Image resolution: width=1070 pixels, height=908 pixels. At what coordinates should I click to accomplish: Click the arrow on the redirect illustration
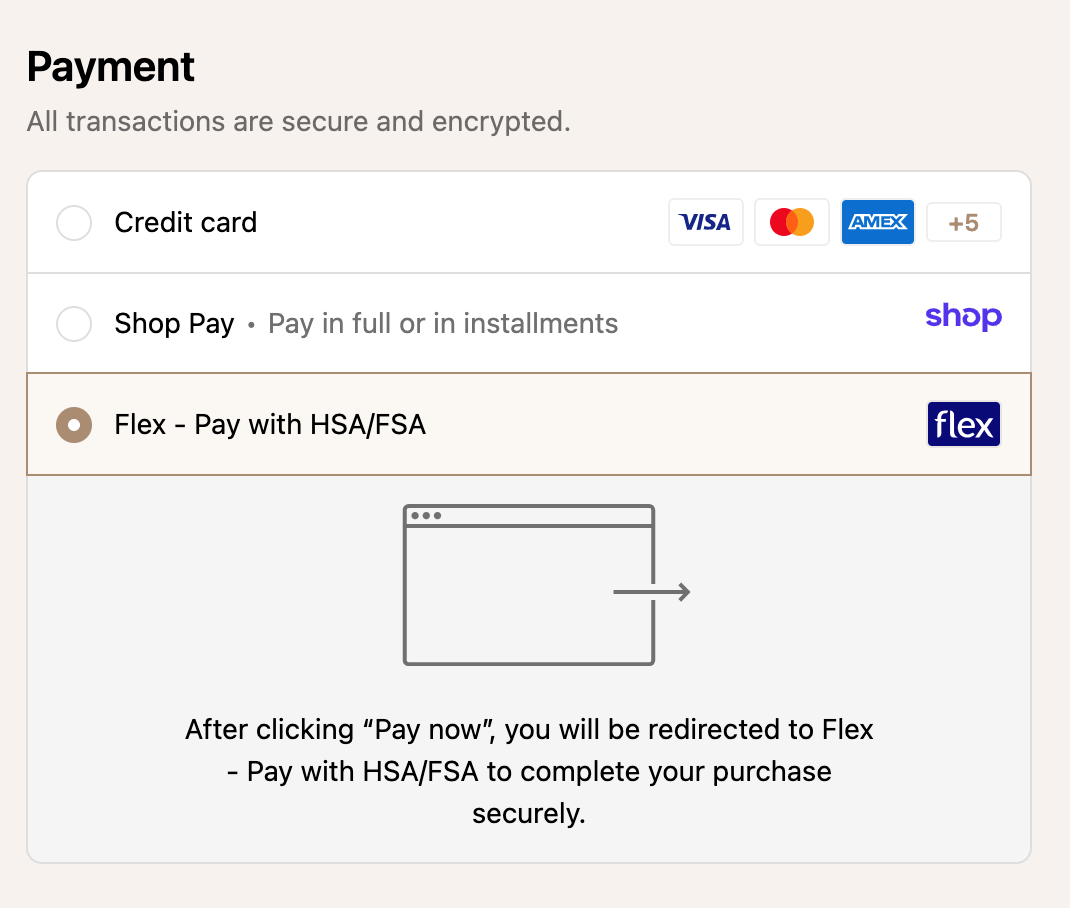(x=652, y=593)
